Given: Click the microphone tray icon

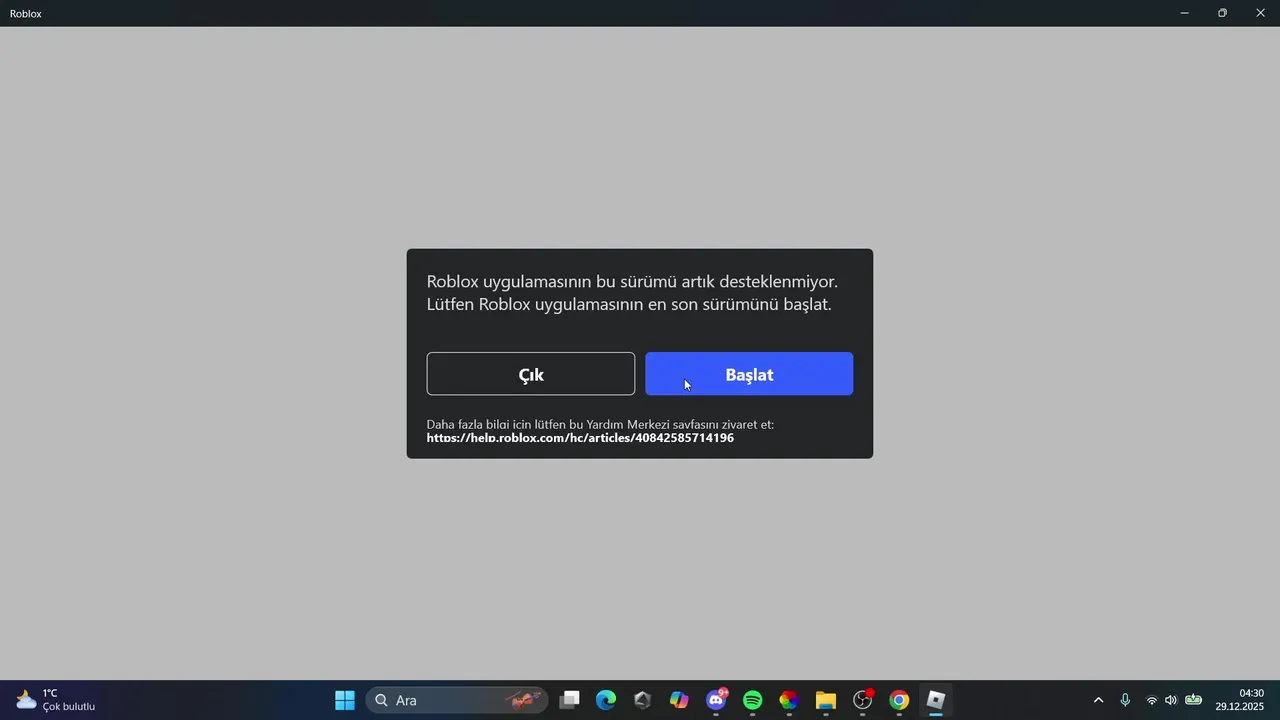Looking at the screenshot, I should tap(1125, 700).
